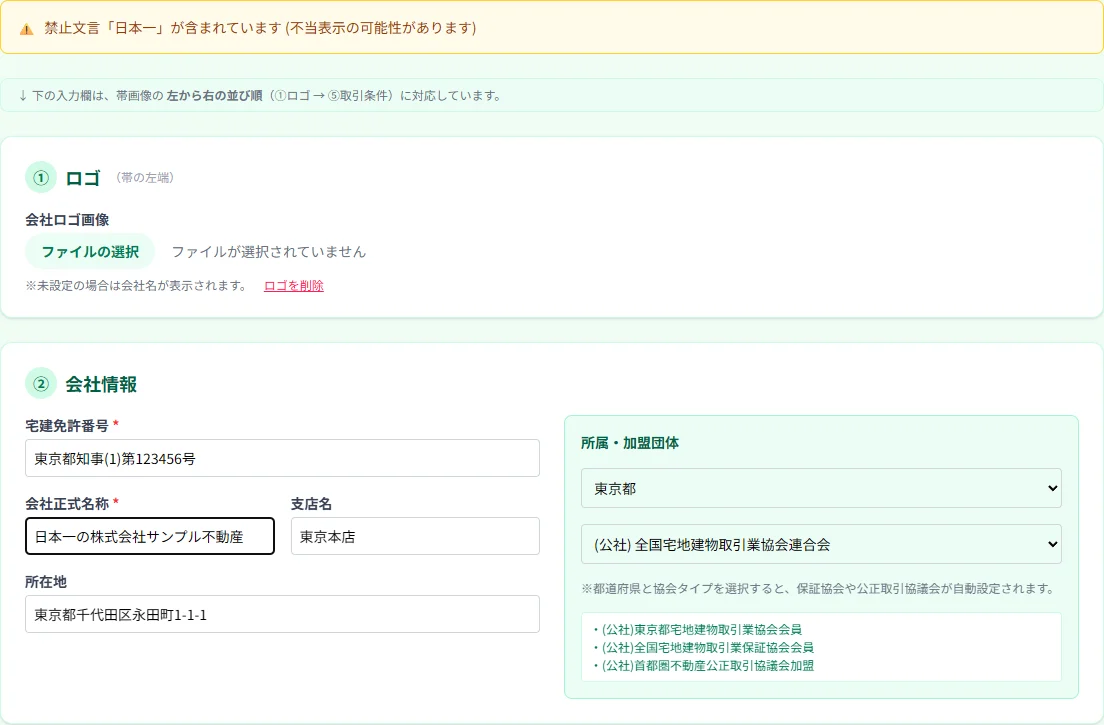1104x725 pixels.
Task: Click the (公社)東京都宅地建物取引業協会会員 line
Action: [x=697, y=629]
